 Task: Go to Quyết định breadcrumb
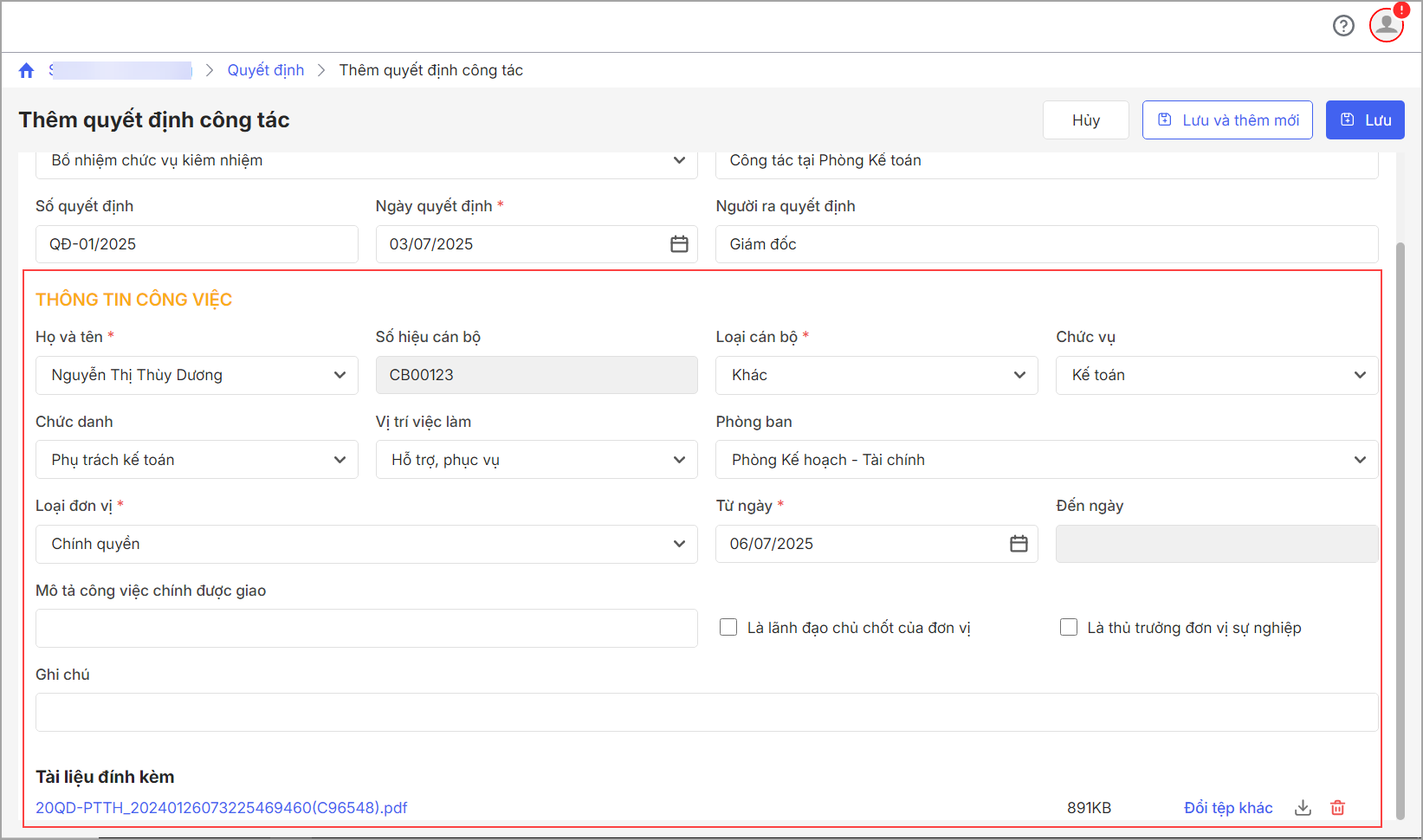point(266,70)
